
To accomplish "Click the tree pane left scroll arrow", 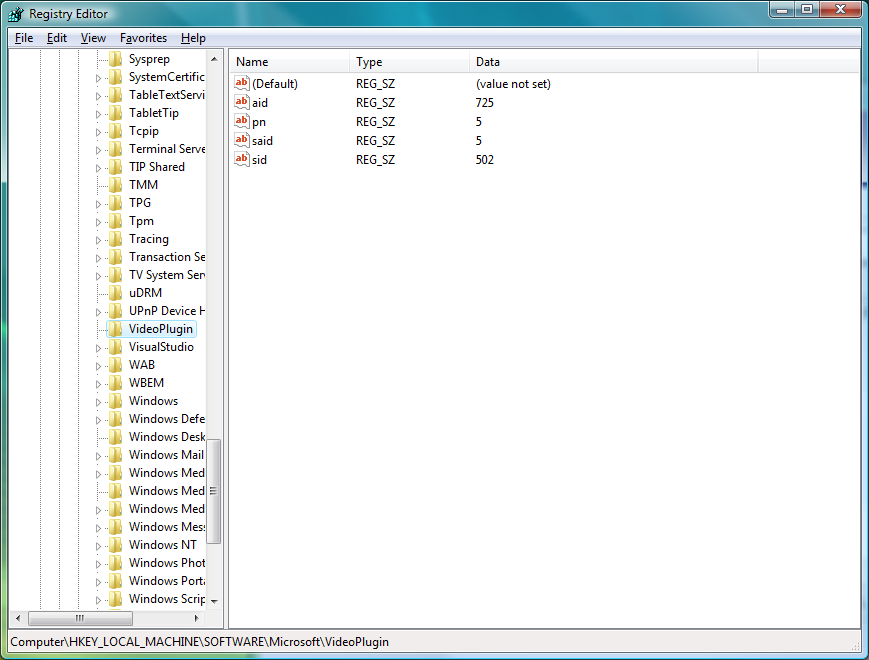I will [x=18, y=618].
